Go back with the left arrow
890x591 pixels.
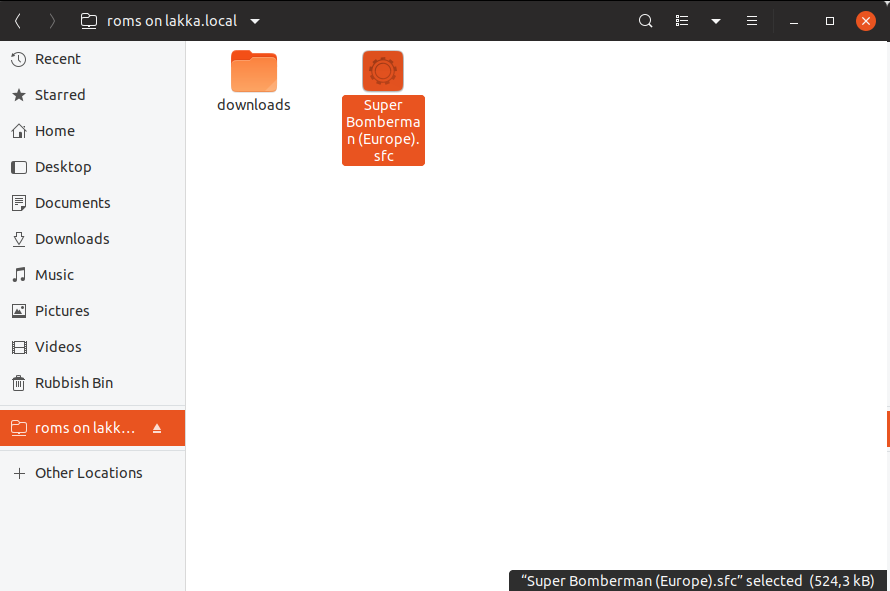pos(18,22)
